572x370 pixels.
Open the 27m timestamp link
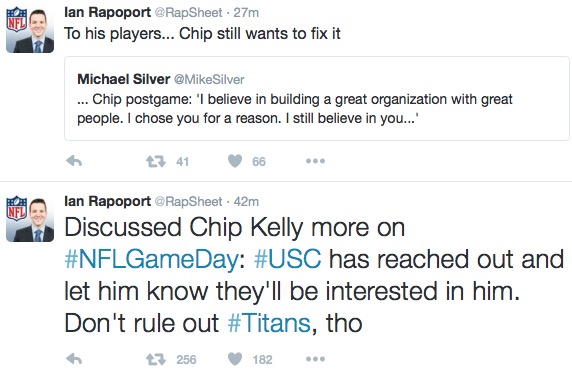coord(246,13)
